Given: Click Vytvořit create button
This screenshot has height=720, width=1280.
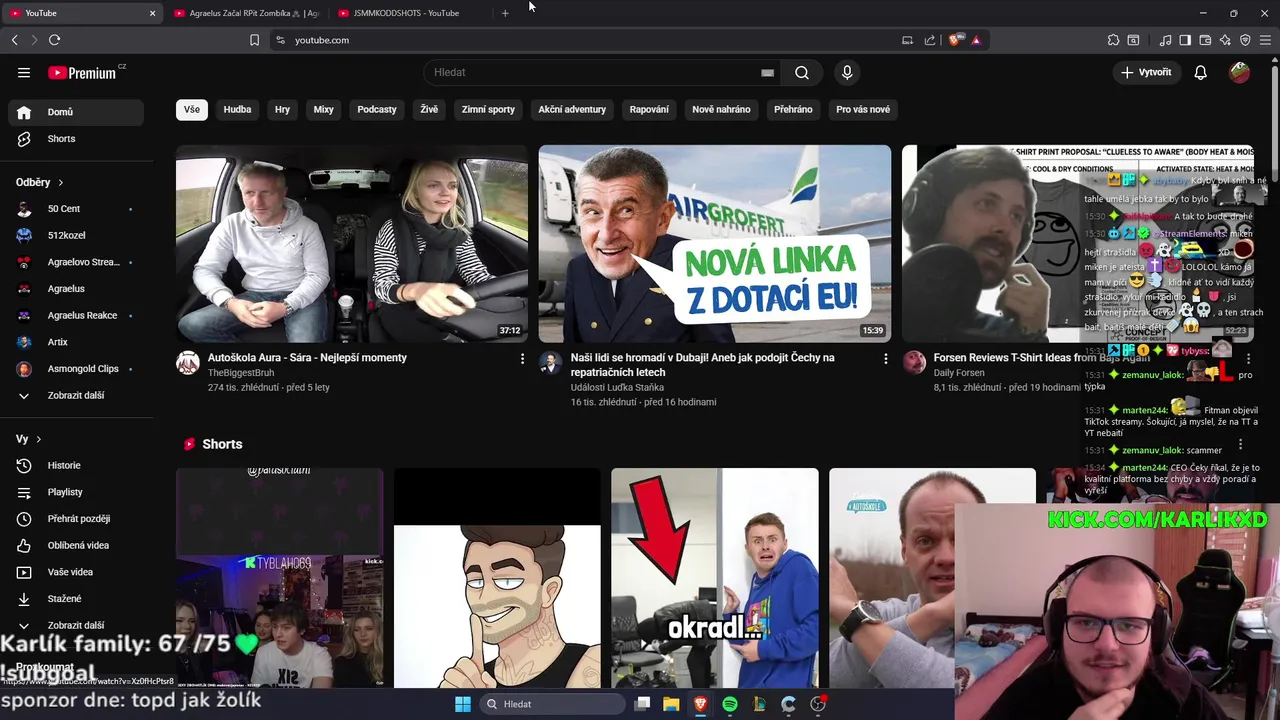Looking at the screenshot, I should tap(1146, 72).
